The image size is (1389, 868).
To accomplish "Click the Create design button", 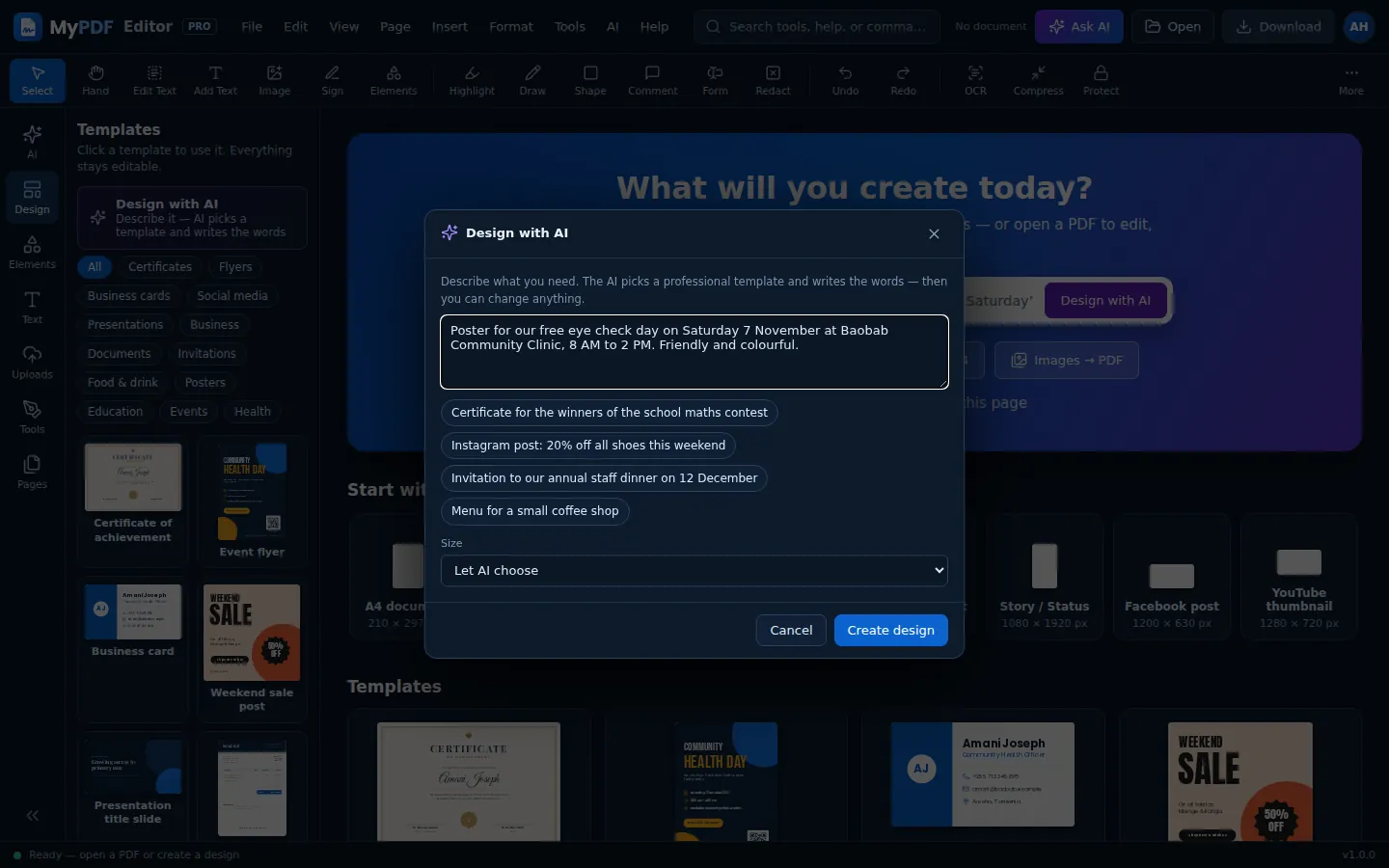I will coord(891,630).
